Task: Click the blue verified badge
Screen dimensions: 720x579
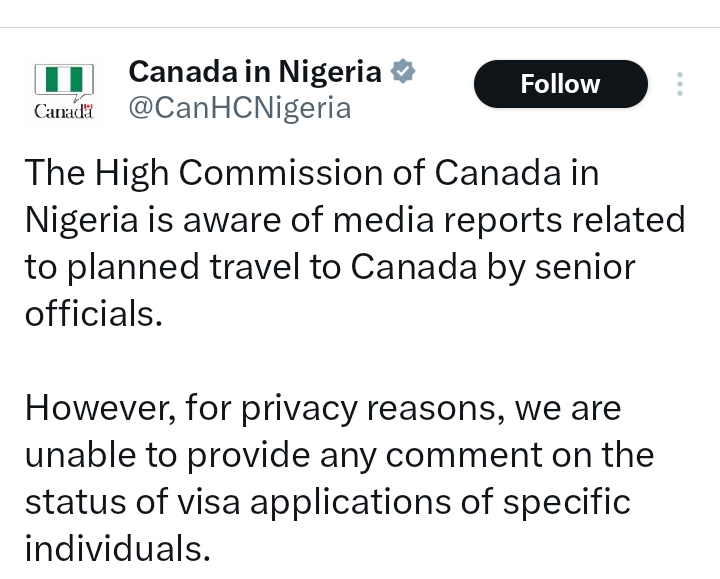Action: [403, 72]
